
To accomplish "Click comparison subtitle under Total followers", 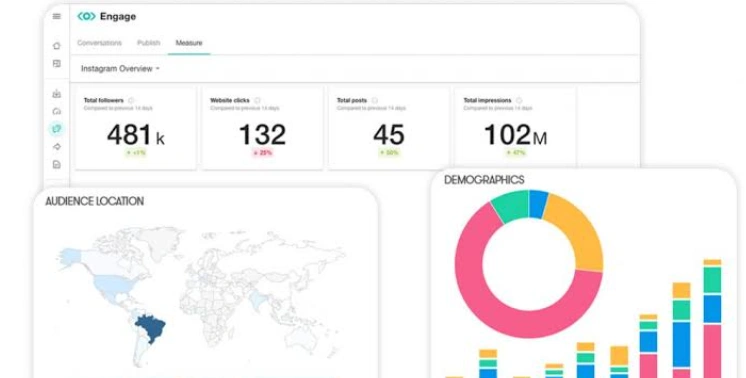I will point(118,108).
